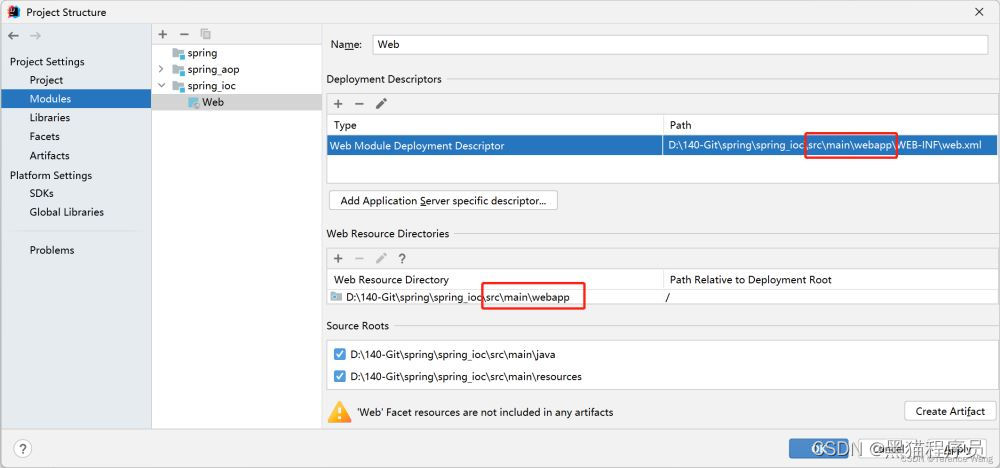Add a web resource directory
The width and height of the screenshot is (1000, 468).
338,258
